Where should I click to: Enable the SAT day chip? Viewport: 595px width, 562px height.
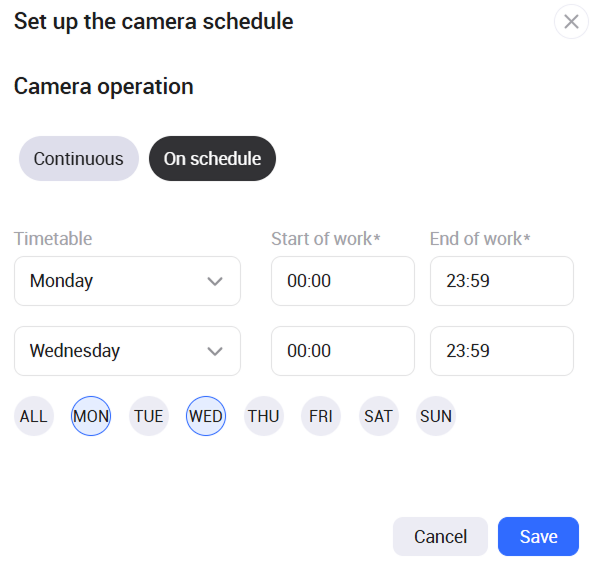379,416
